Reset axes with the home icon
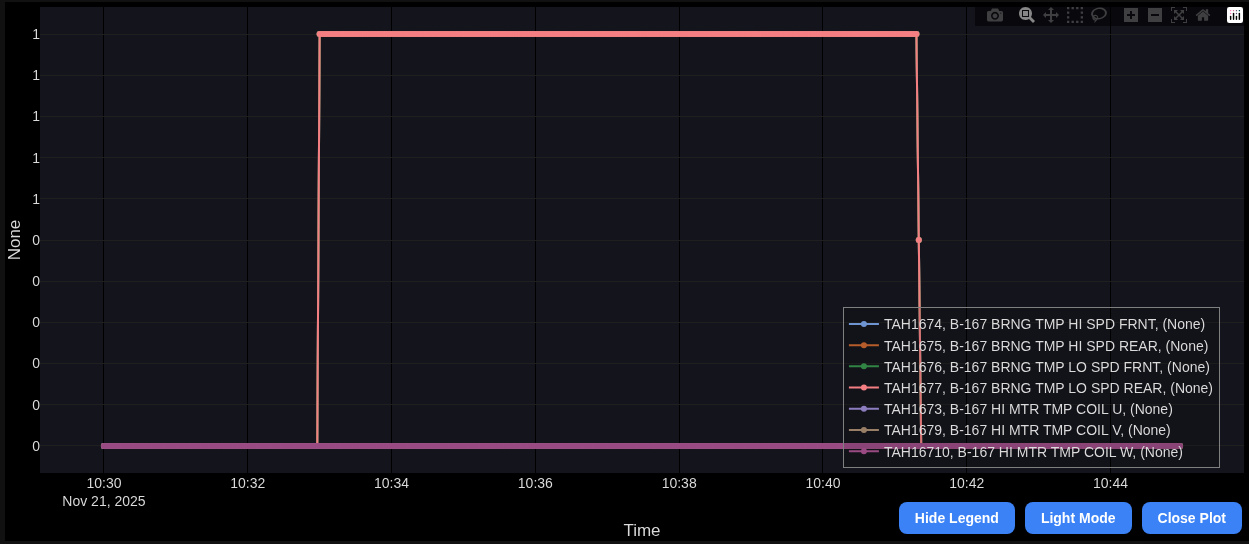 coord(1203,15)
